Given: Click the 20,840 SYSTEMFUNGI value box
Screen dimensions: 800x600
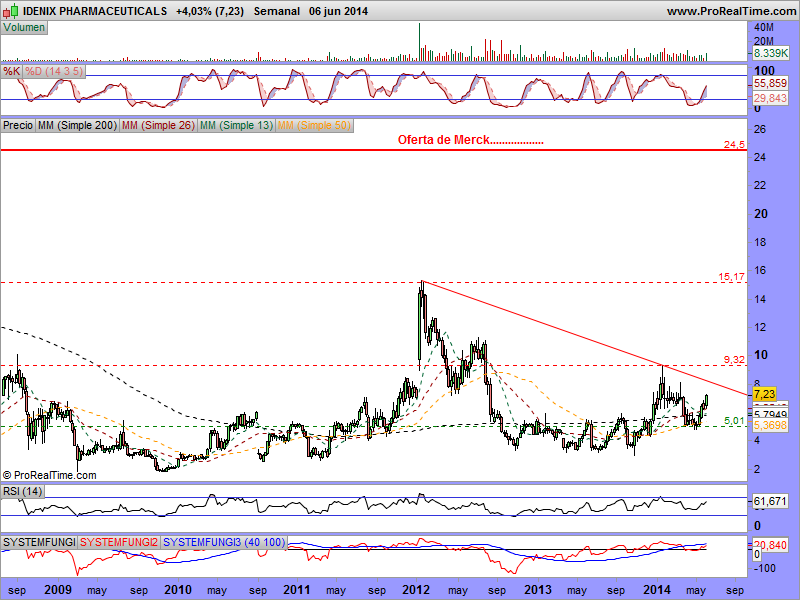Looking at the screenshot, I should [x=770, y=545].
